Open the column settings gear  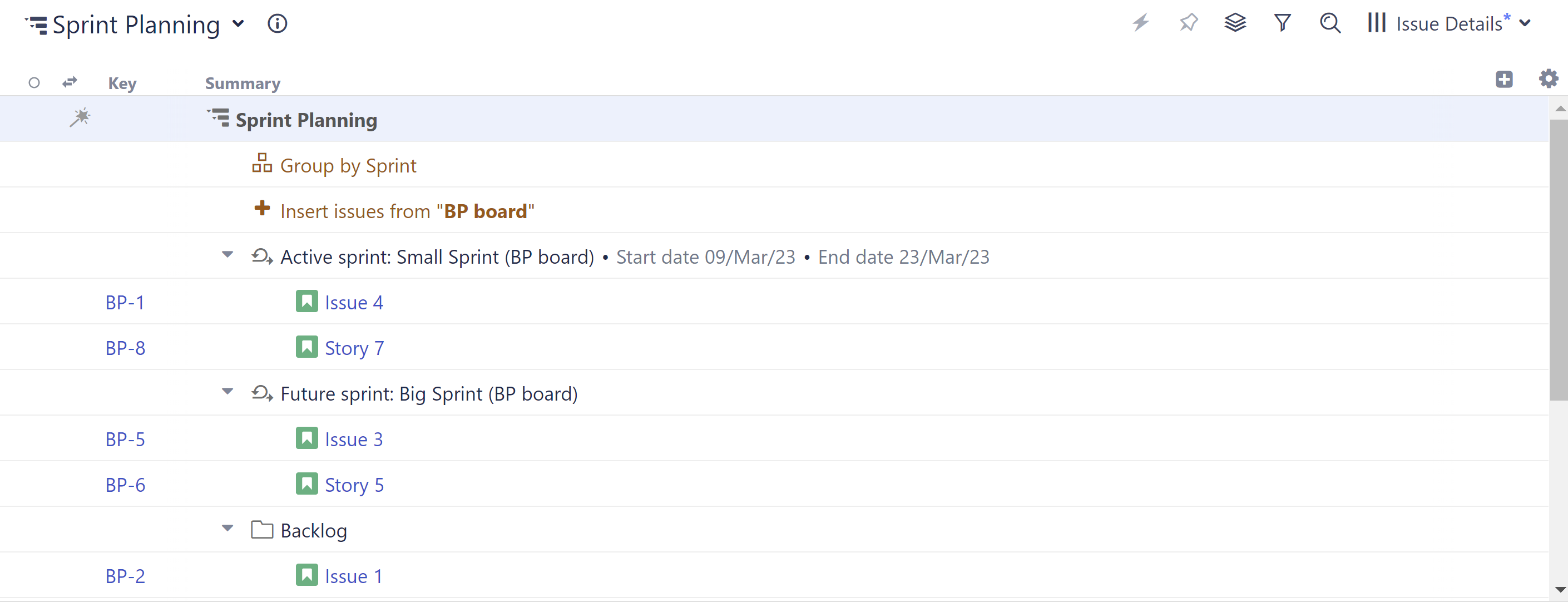(1547, 79)
